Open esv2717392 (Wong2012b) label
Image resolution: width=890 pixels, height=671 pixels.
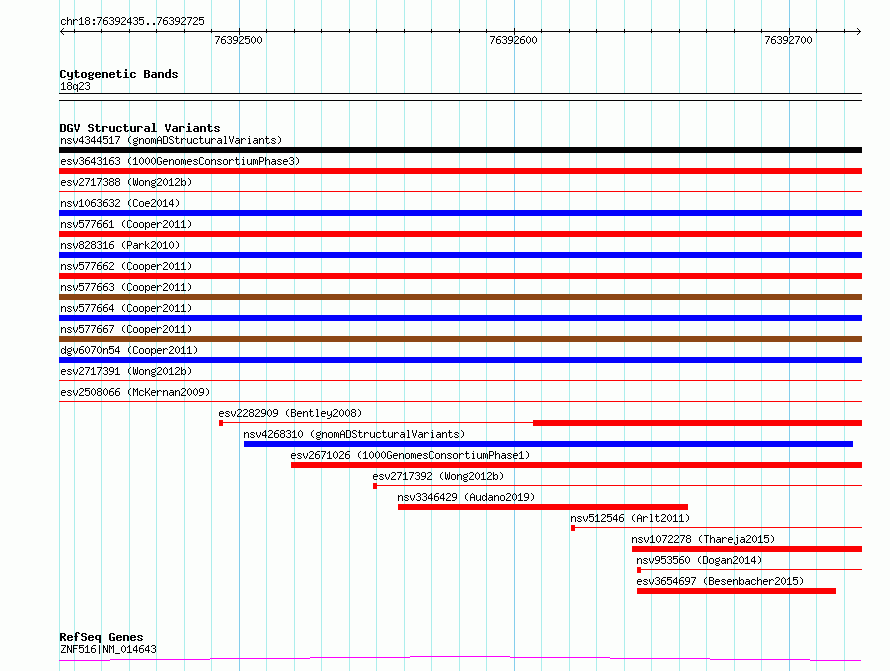click(x=438, y=476)
